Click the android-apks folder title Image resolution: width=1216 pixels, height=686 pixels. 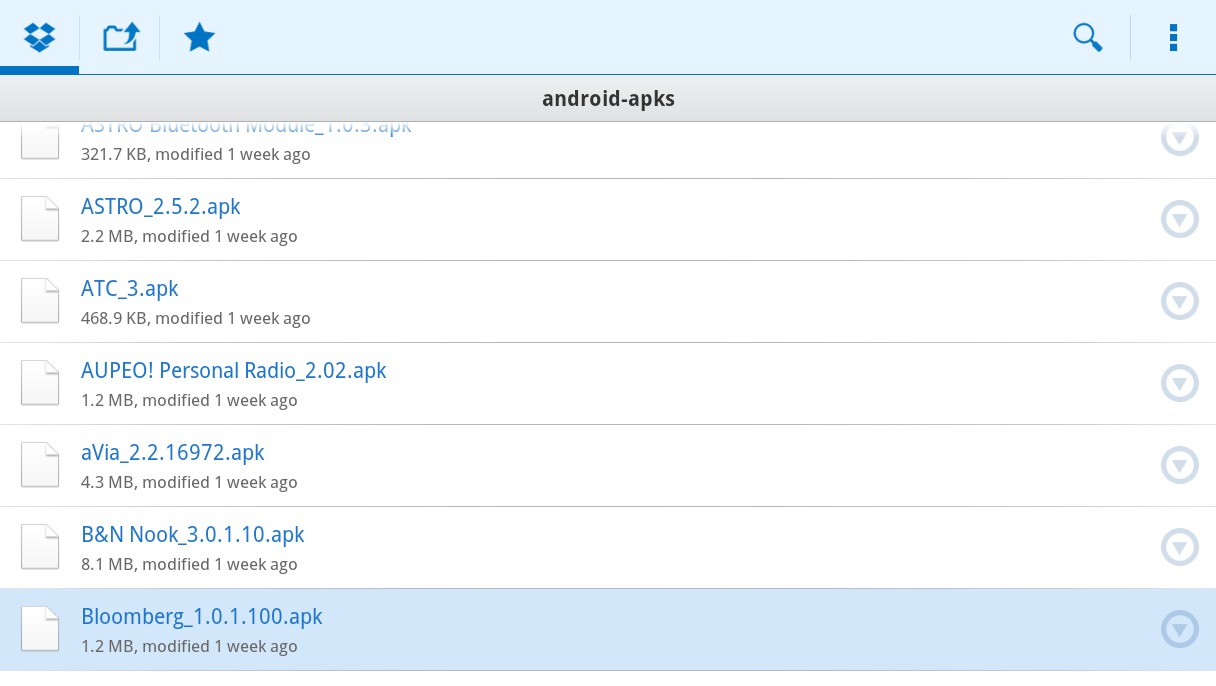coord(608,99)
